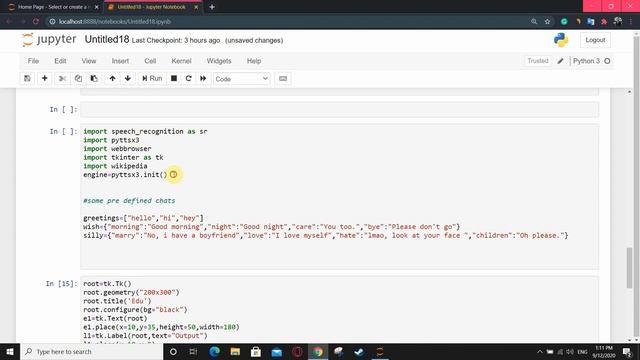Open the Kernel menu

click(181, 61)
